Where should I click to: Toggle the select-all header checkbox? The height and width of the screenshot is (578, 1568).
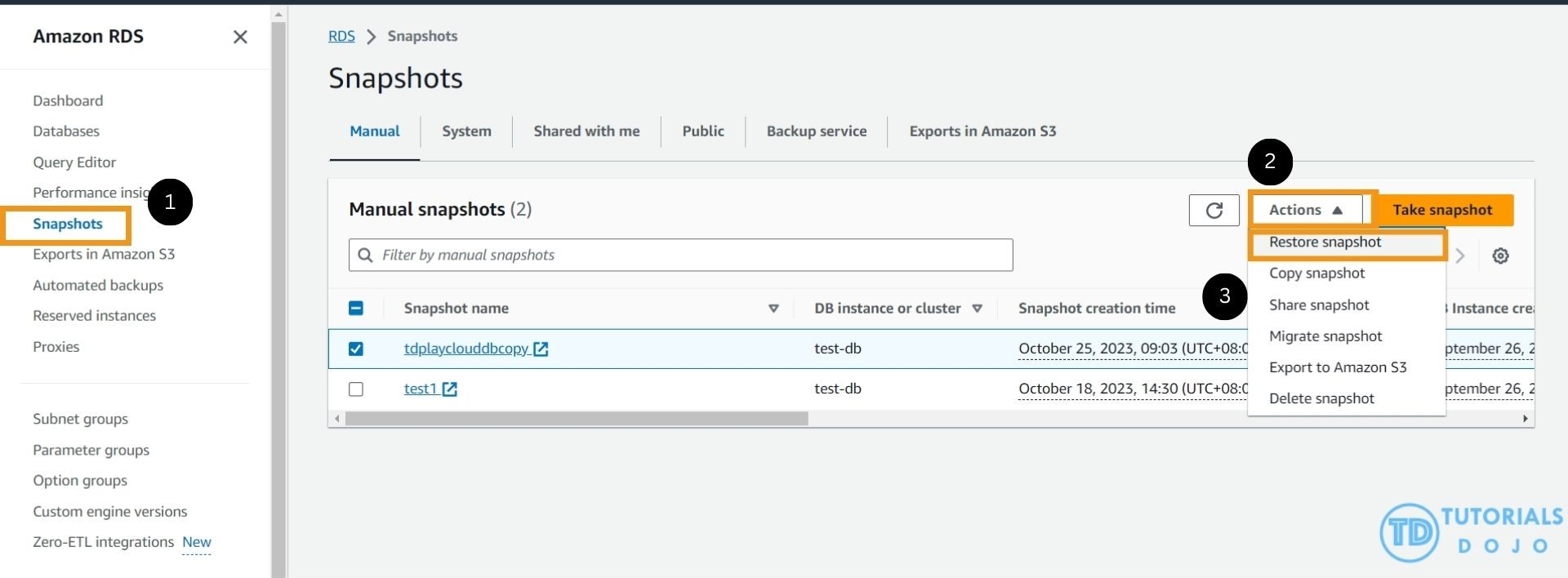coord(356,309)
